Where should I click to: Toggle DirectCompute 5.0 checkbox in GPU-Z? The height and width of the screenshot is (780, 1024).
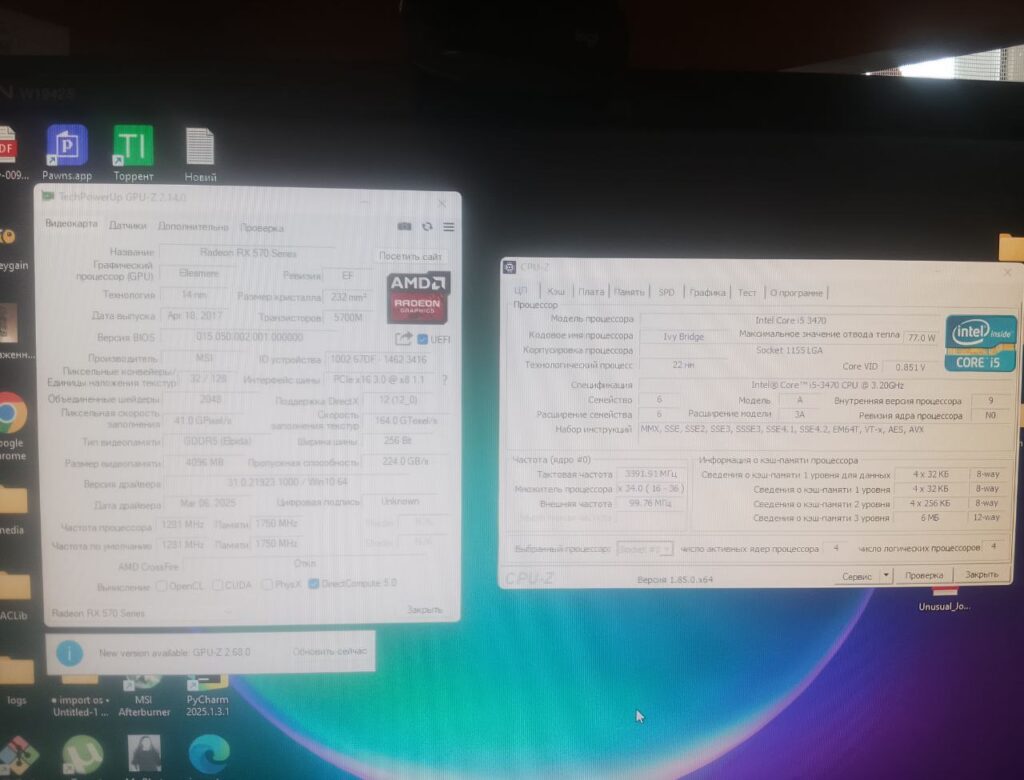tap(313, 583)
